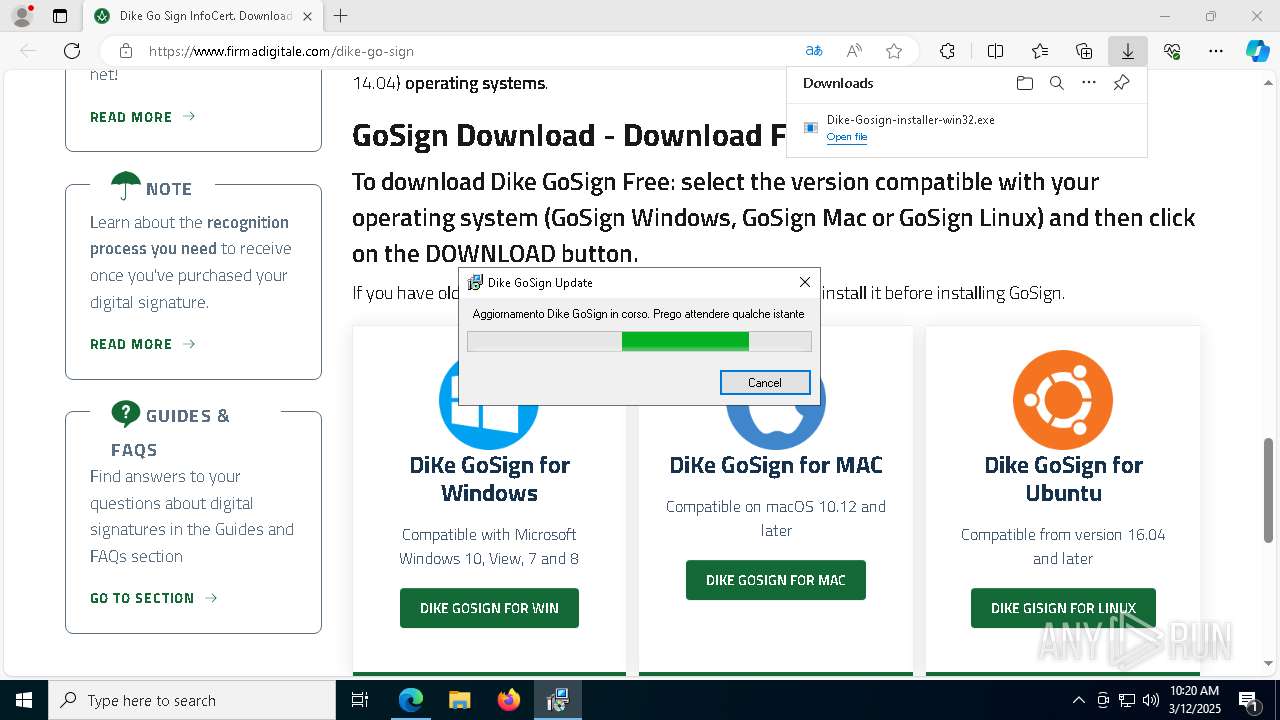Close the Dike Go Sign tab
1280x720 pixels.
click(307, 16)
